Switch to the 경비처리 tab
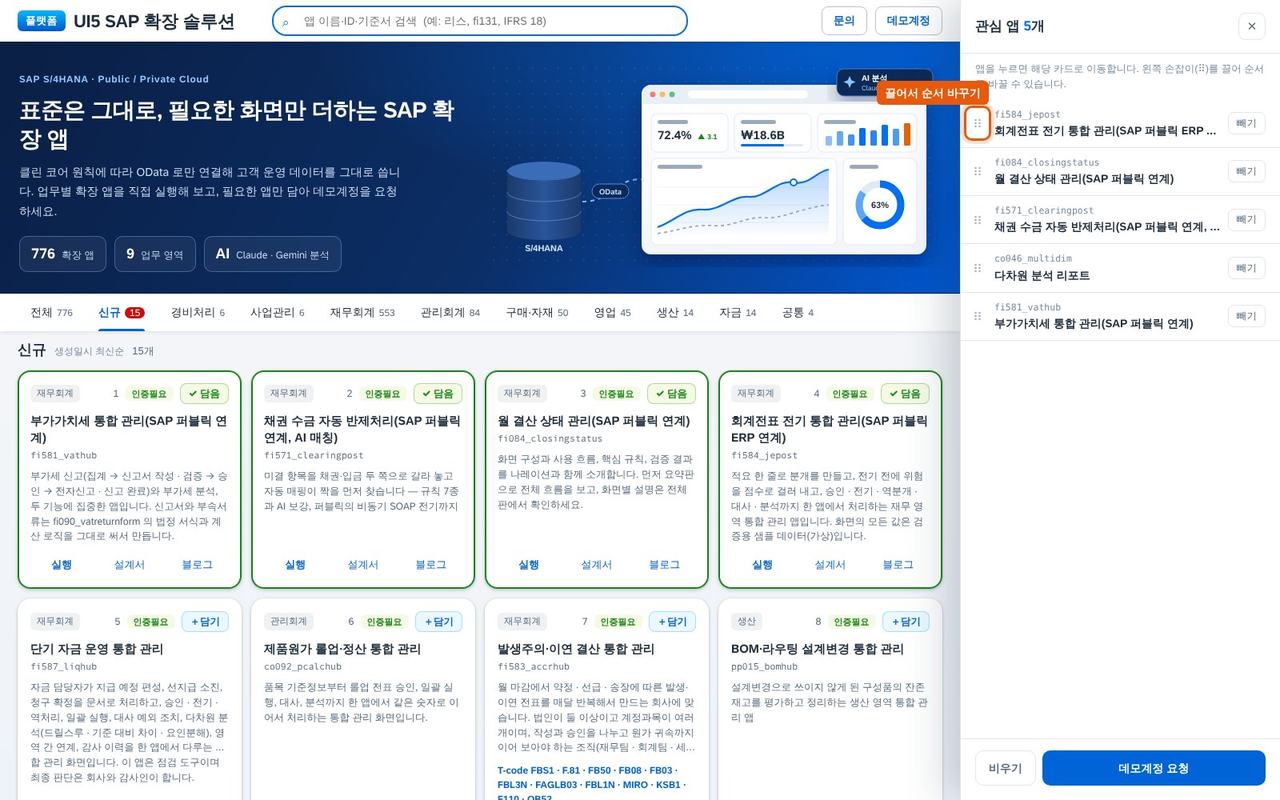Screen dimensions: 1280x800 pos(197,313)
